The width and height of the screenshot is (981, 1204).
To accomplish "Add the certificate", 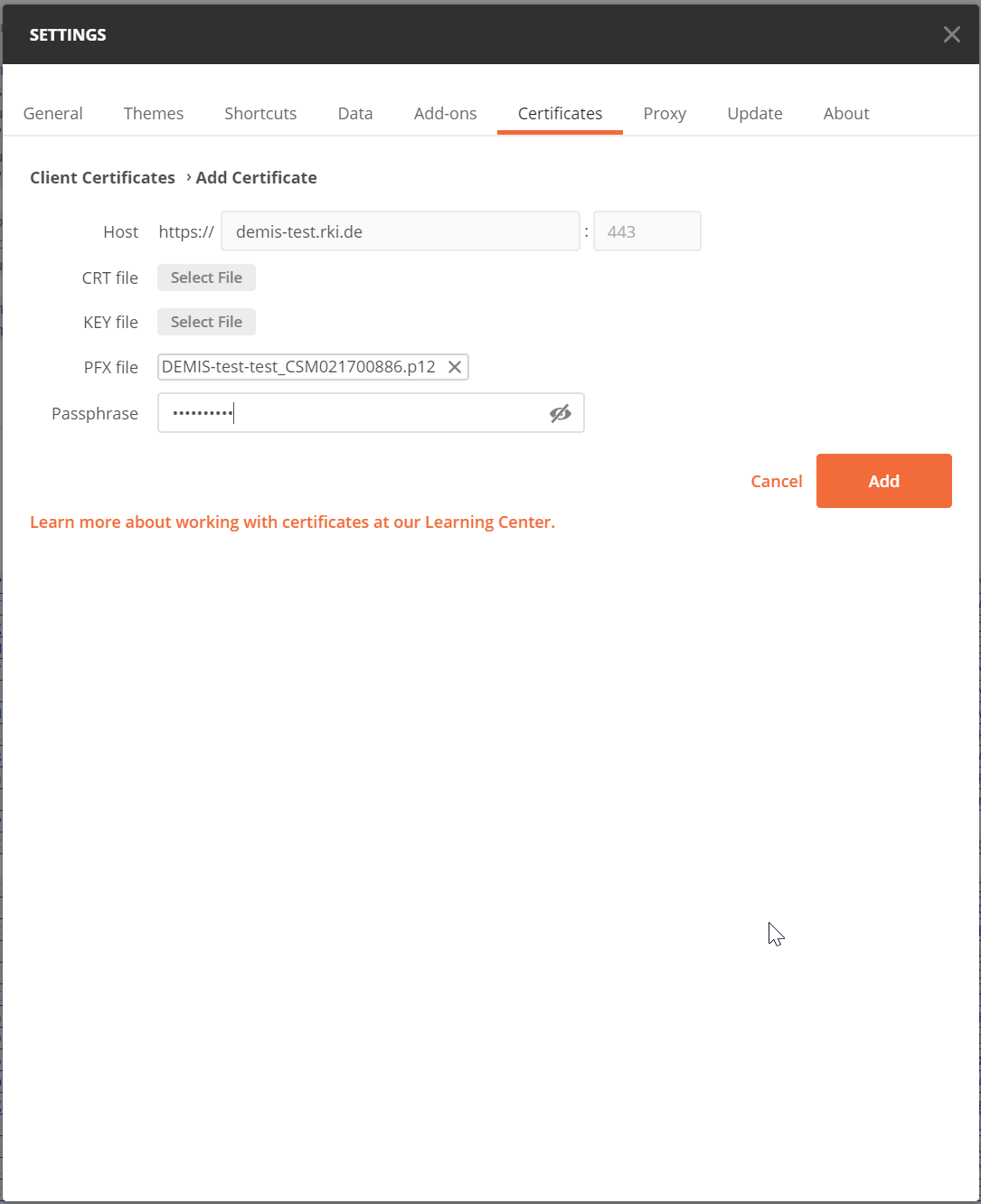I will [x=884, y=481].
